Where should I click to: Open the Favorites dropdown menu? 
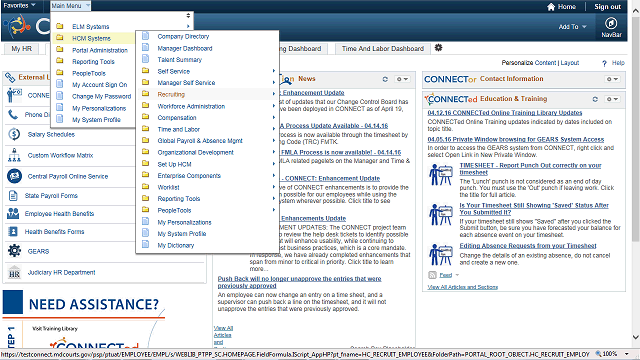19,5
